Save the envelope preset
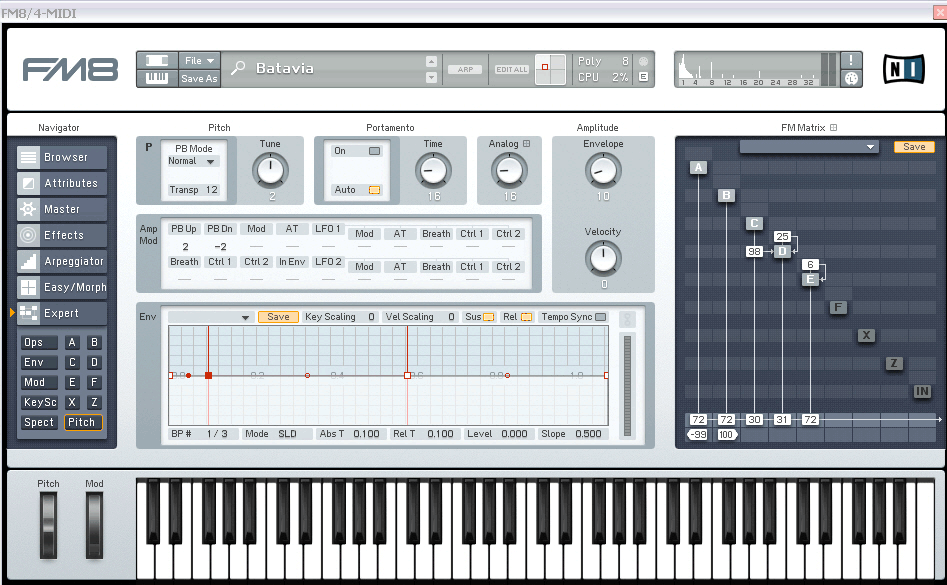 [278, 317]
